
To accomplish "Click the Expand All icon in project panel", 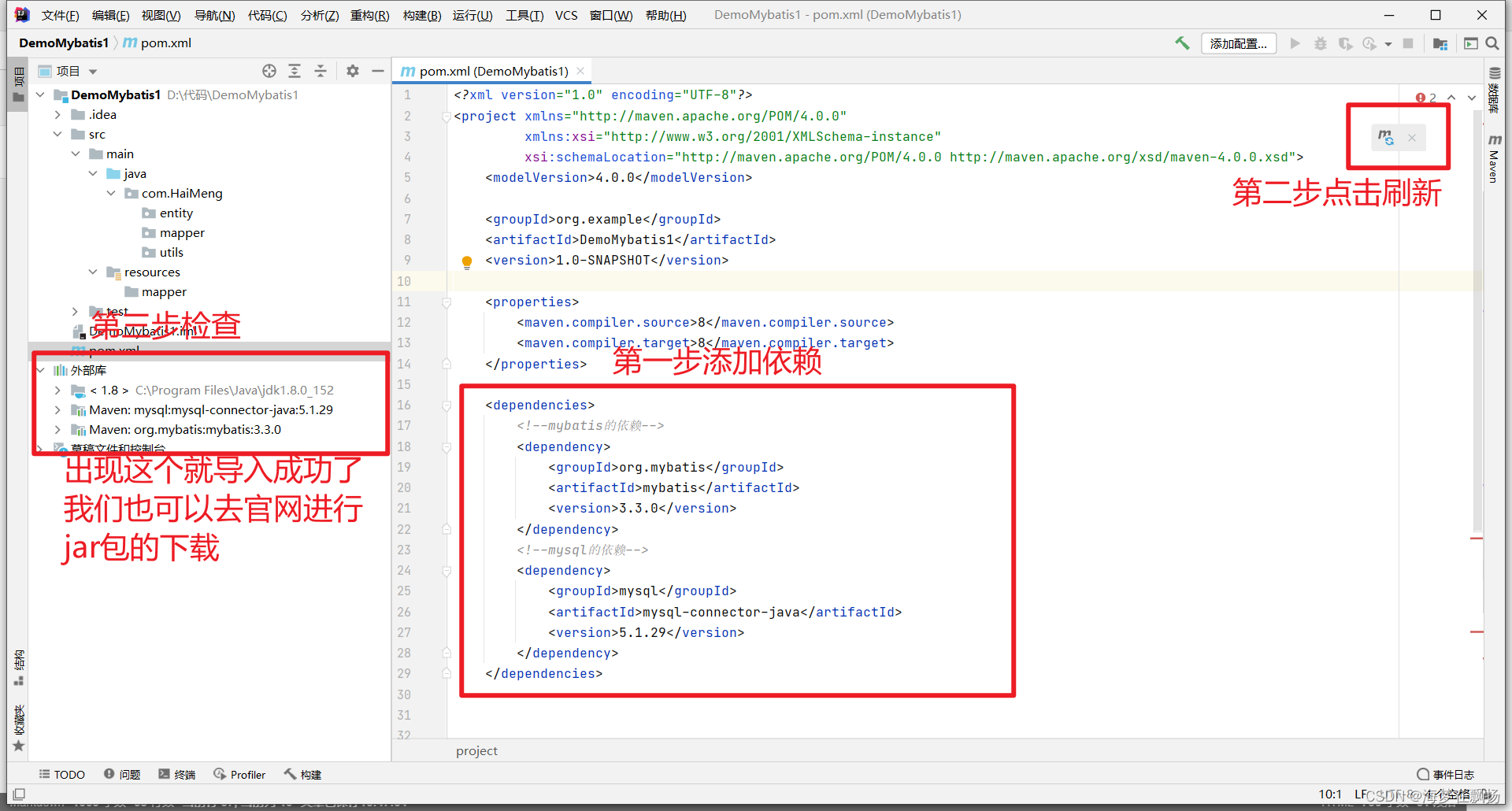I will point(295,71).
